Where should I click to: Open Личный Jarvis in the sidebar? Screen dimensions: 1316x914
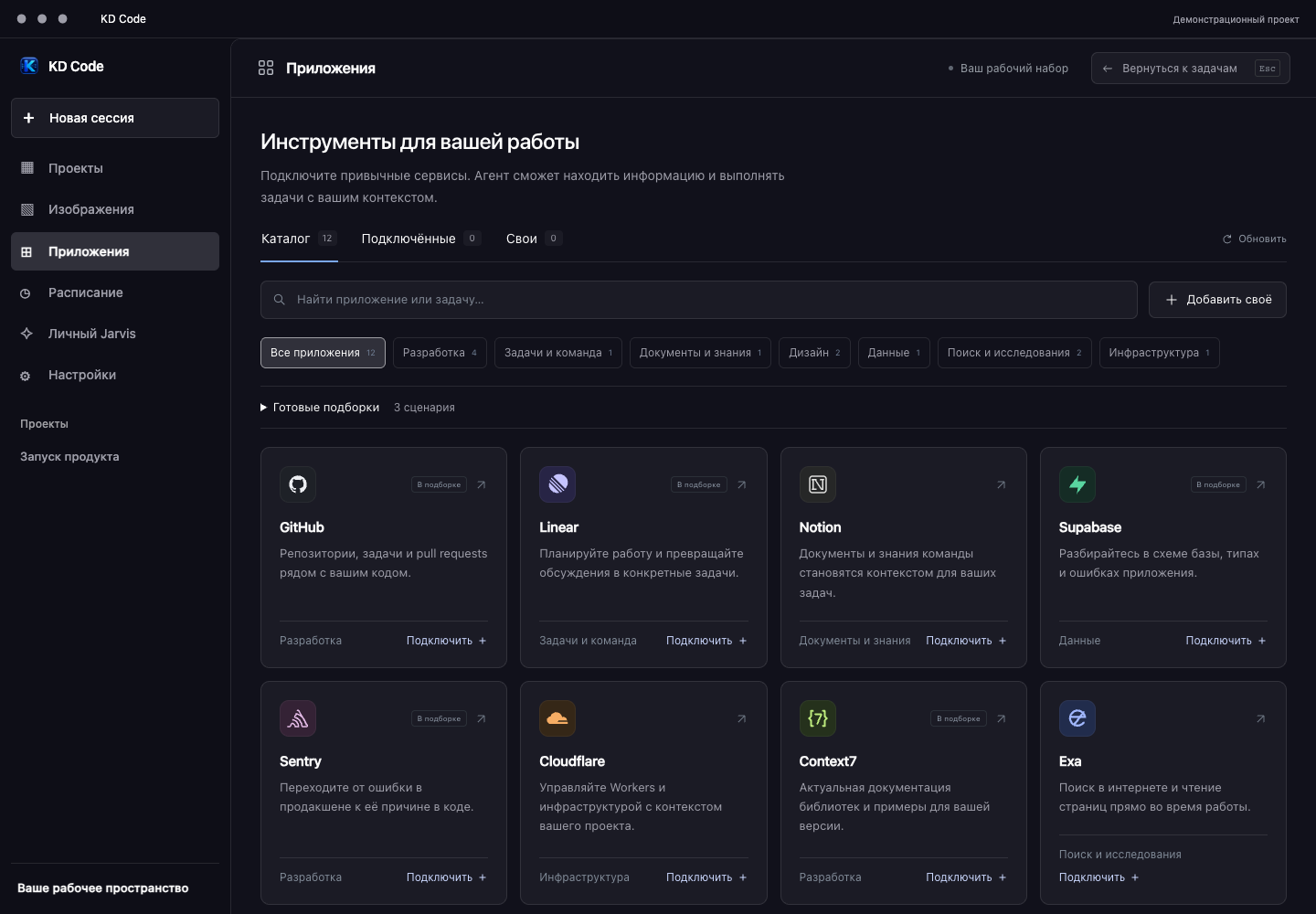(x=115, y=334)
